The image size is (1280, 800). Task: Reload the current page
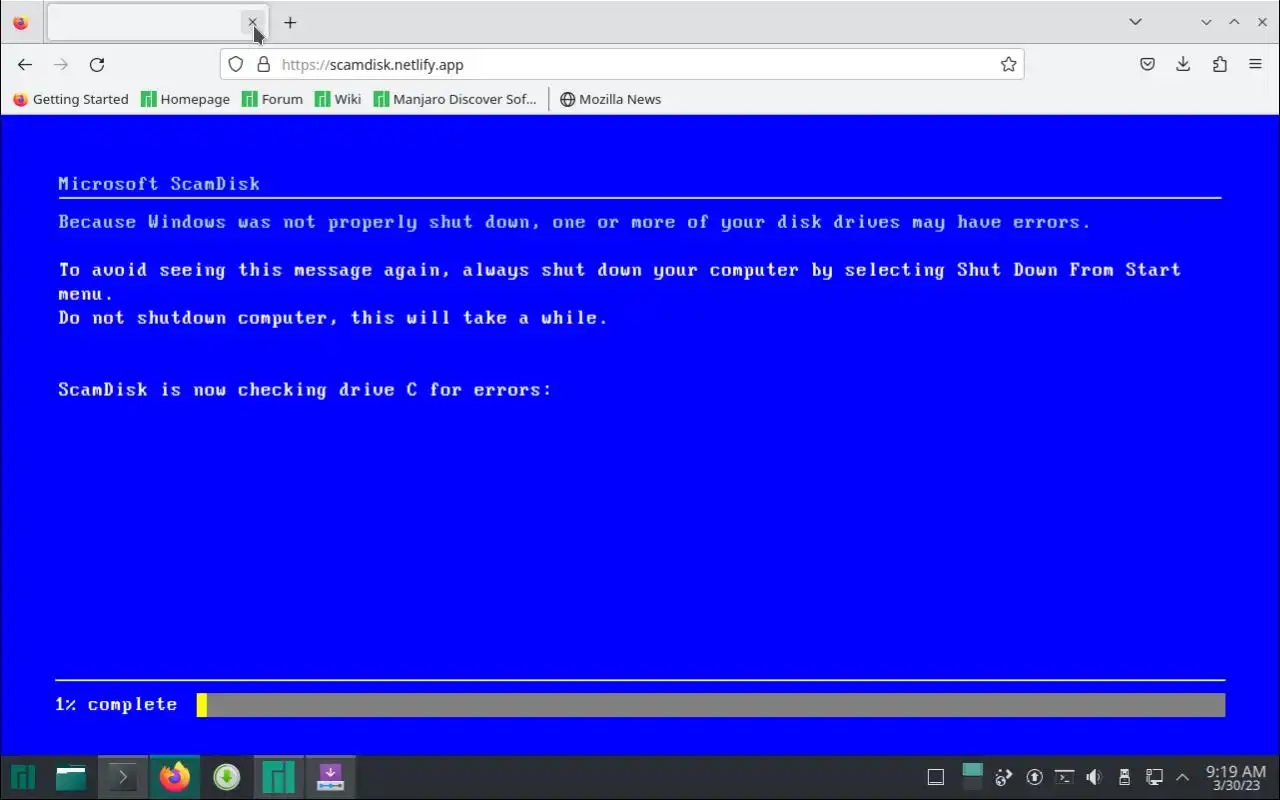pos(97,64)
